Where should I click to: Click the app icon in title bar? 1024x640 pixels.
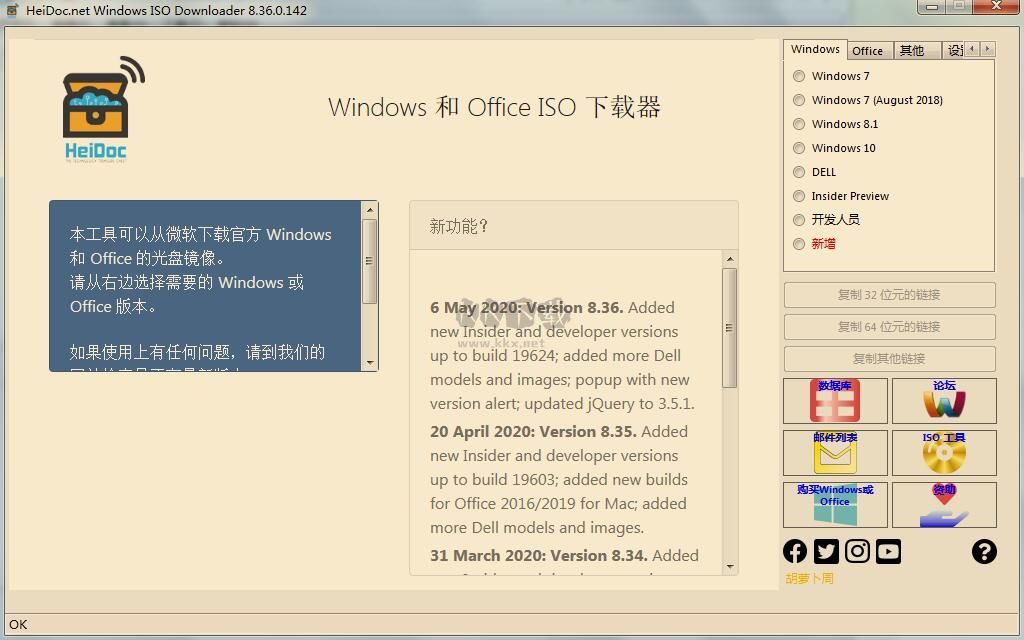click(12, 10)
